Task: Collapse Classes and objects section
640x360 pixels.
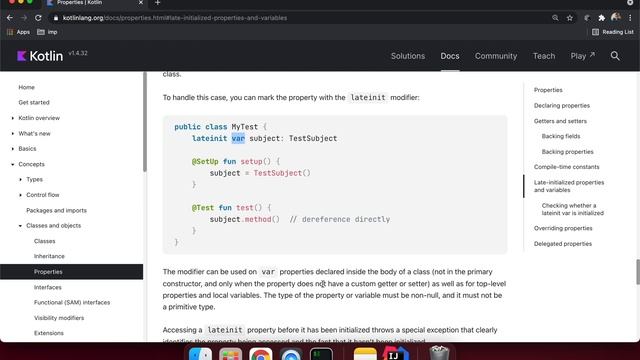Action: tap(20, 225)
